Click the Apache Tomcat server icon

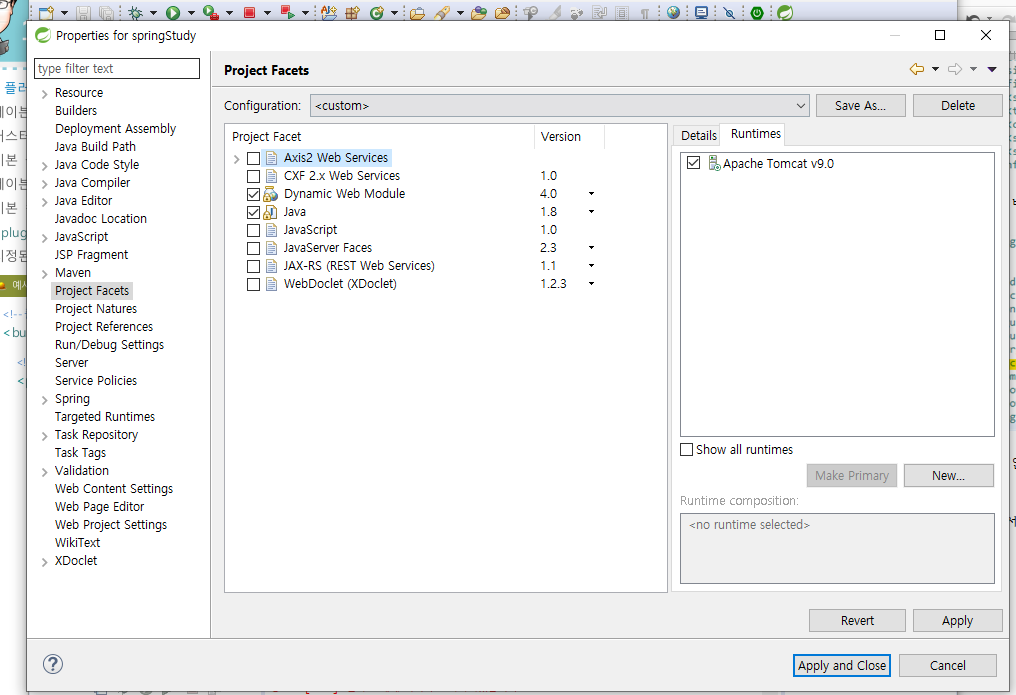point(714,163)
